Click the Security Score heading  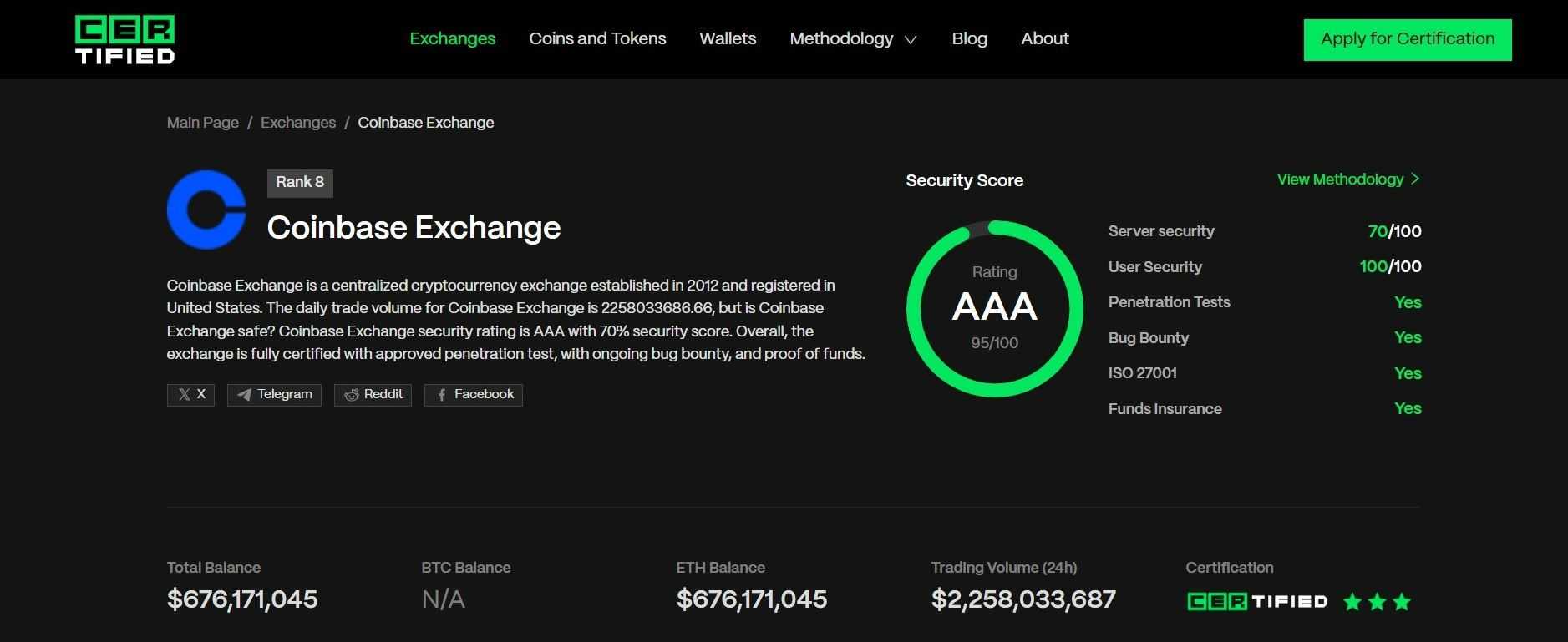click(965, 180)
